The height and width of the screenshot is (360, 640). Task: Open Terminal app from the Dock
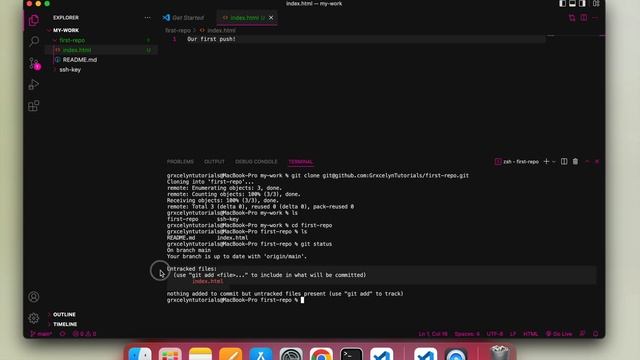point(351,353)
